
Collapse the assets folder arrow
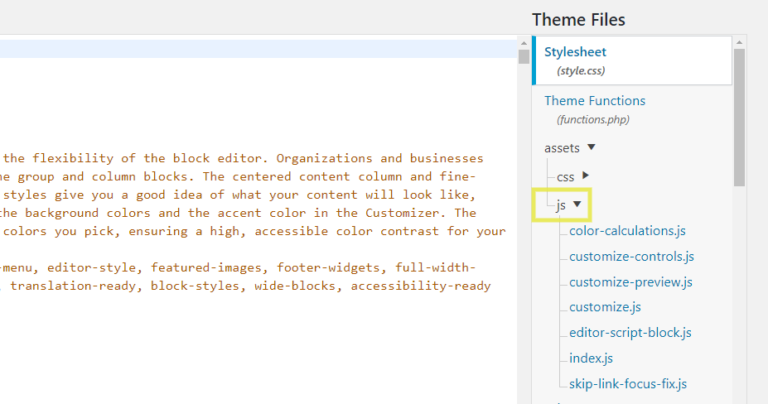pyautogui.click(x=591, y=147)
